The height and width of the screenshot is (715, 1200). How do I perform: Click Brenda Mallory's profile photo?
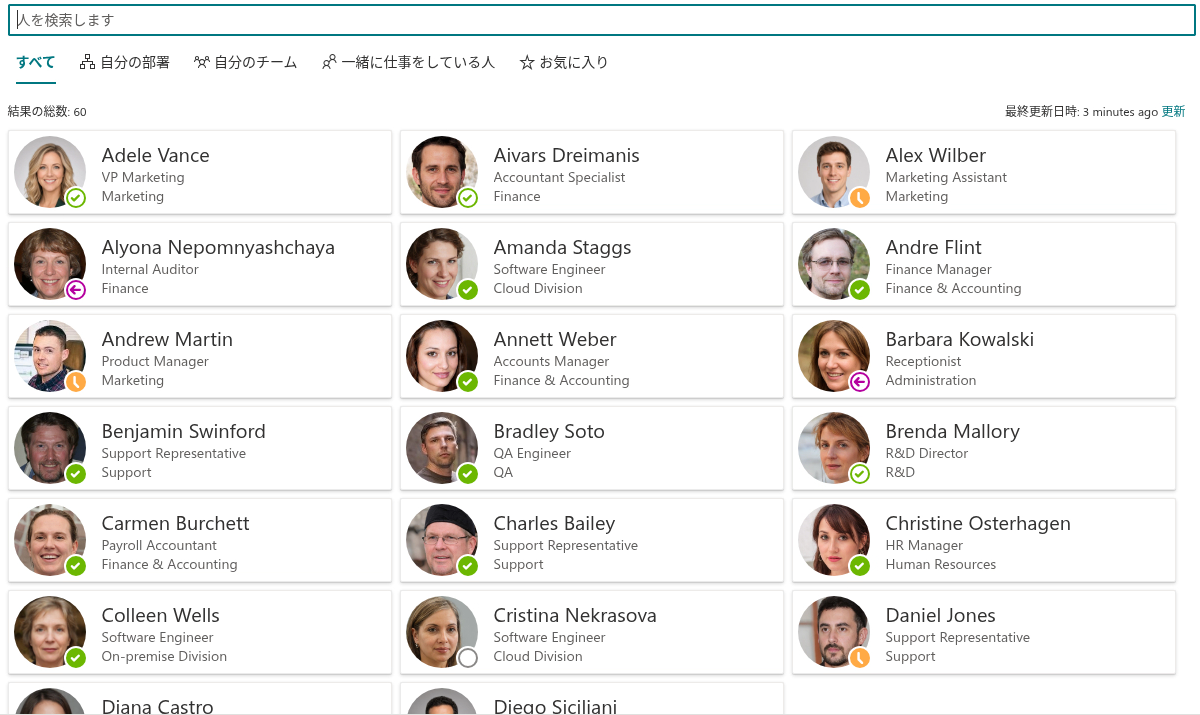834,448
